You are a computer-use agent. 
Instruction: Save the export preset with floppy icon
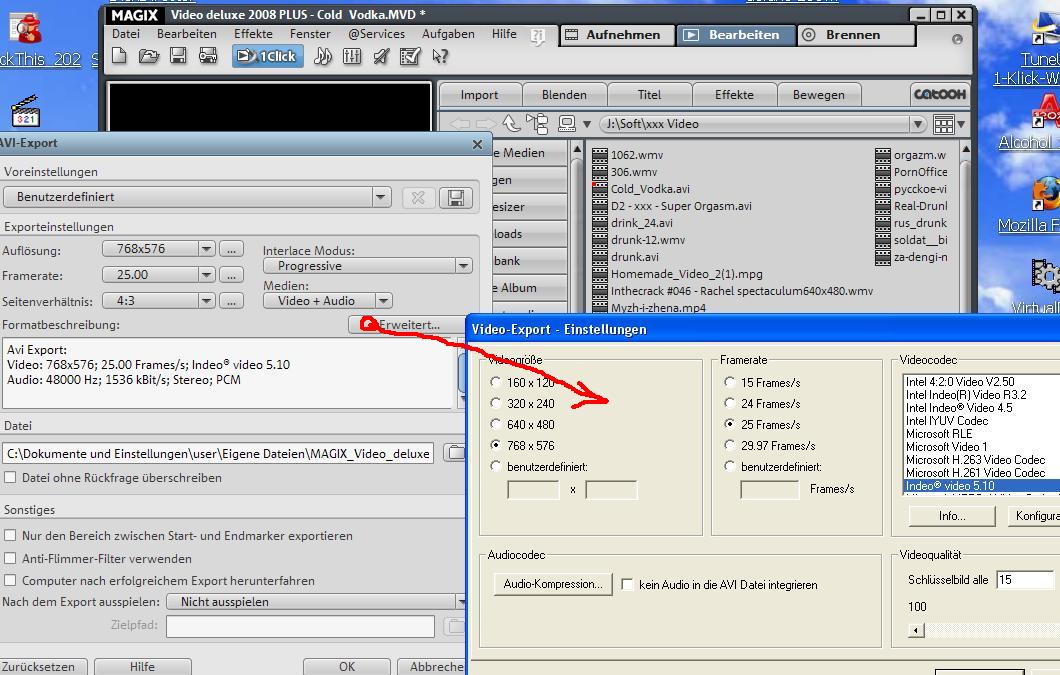(x=456, y=197)
